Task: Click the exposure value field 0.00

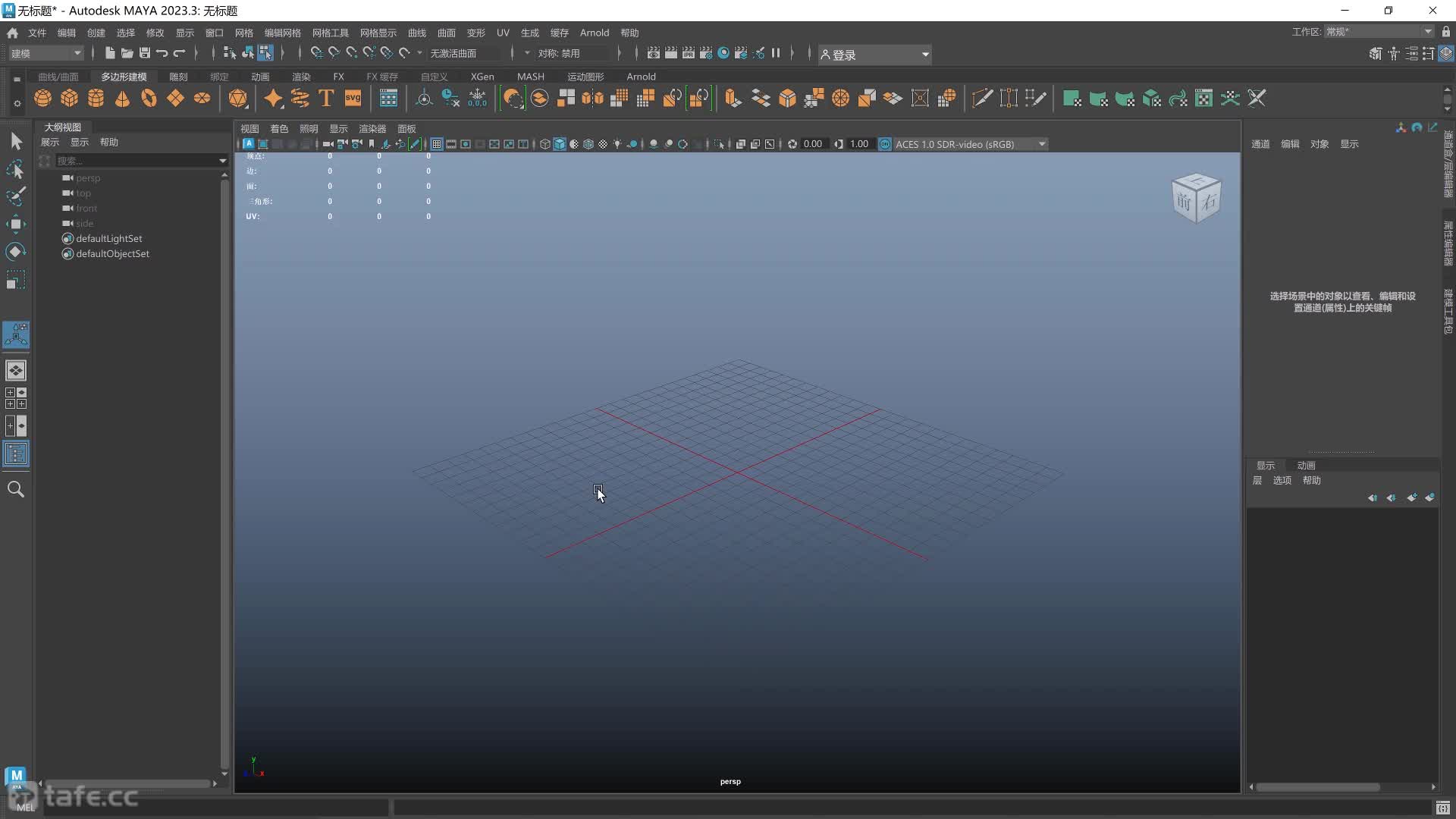Action: coord(813,144)
